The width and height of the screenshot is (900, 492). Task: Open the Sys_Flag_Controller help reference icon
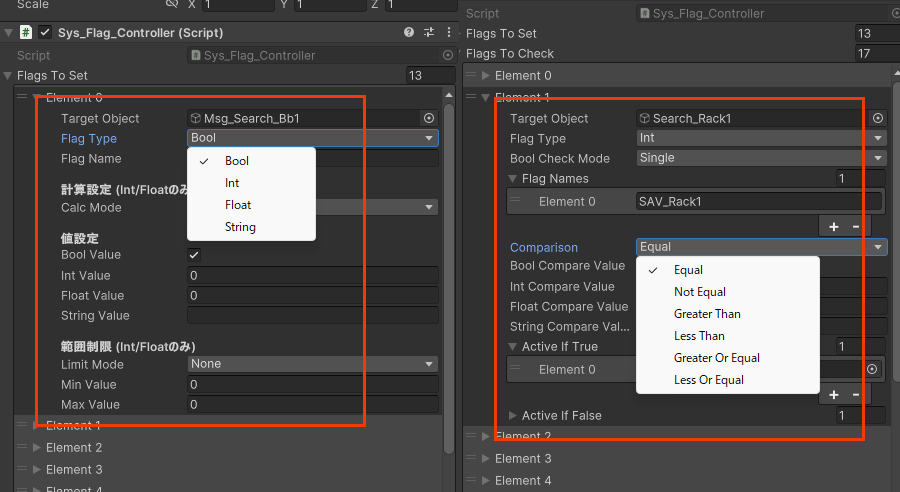[x=408, y=33]
